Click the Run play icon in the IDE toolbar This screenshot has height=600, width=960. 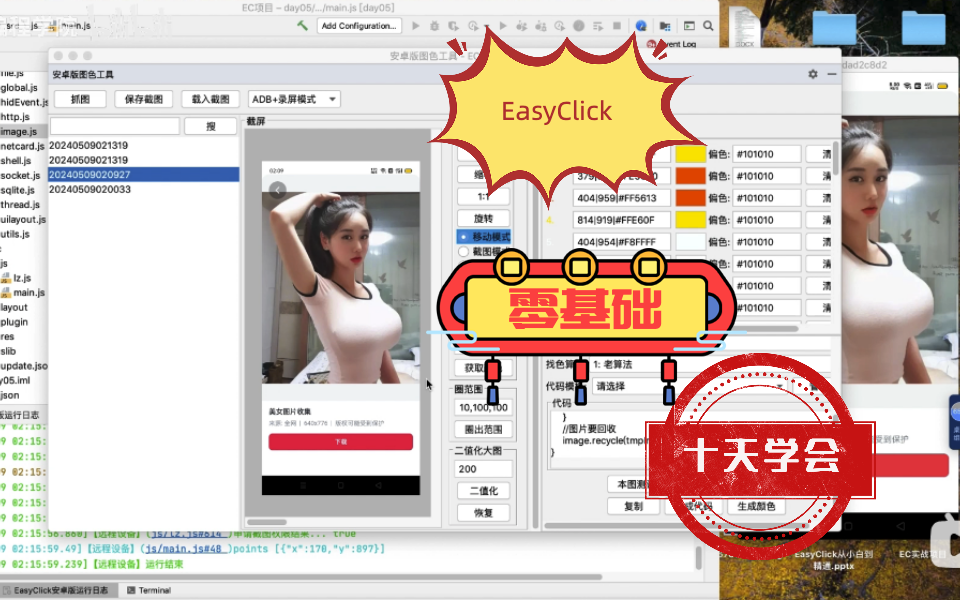416,26
